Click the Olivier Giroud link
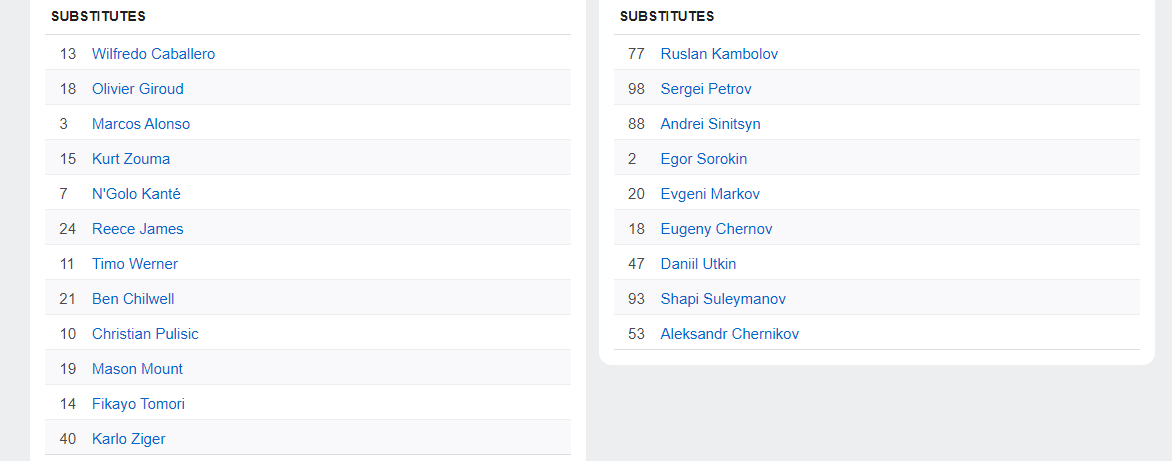Image resolution: width=1172 pixels, height=461 pixels. click(x=137, y=89)
